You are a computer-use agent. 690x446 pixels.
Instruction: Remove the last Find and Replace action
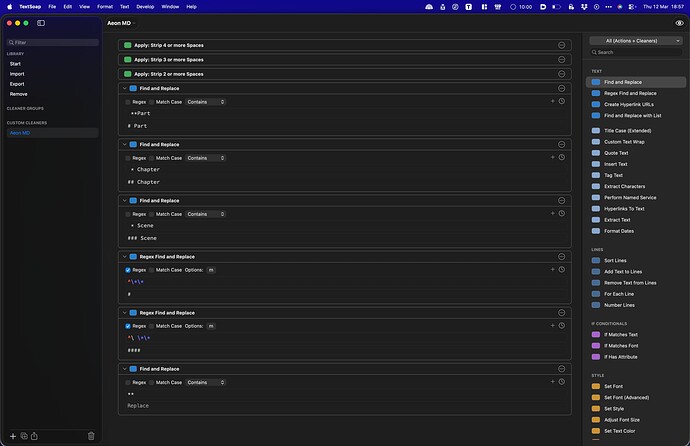click(x=562, y=369)
